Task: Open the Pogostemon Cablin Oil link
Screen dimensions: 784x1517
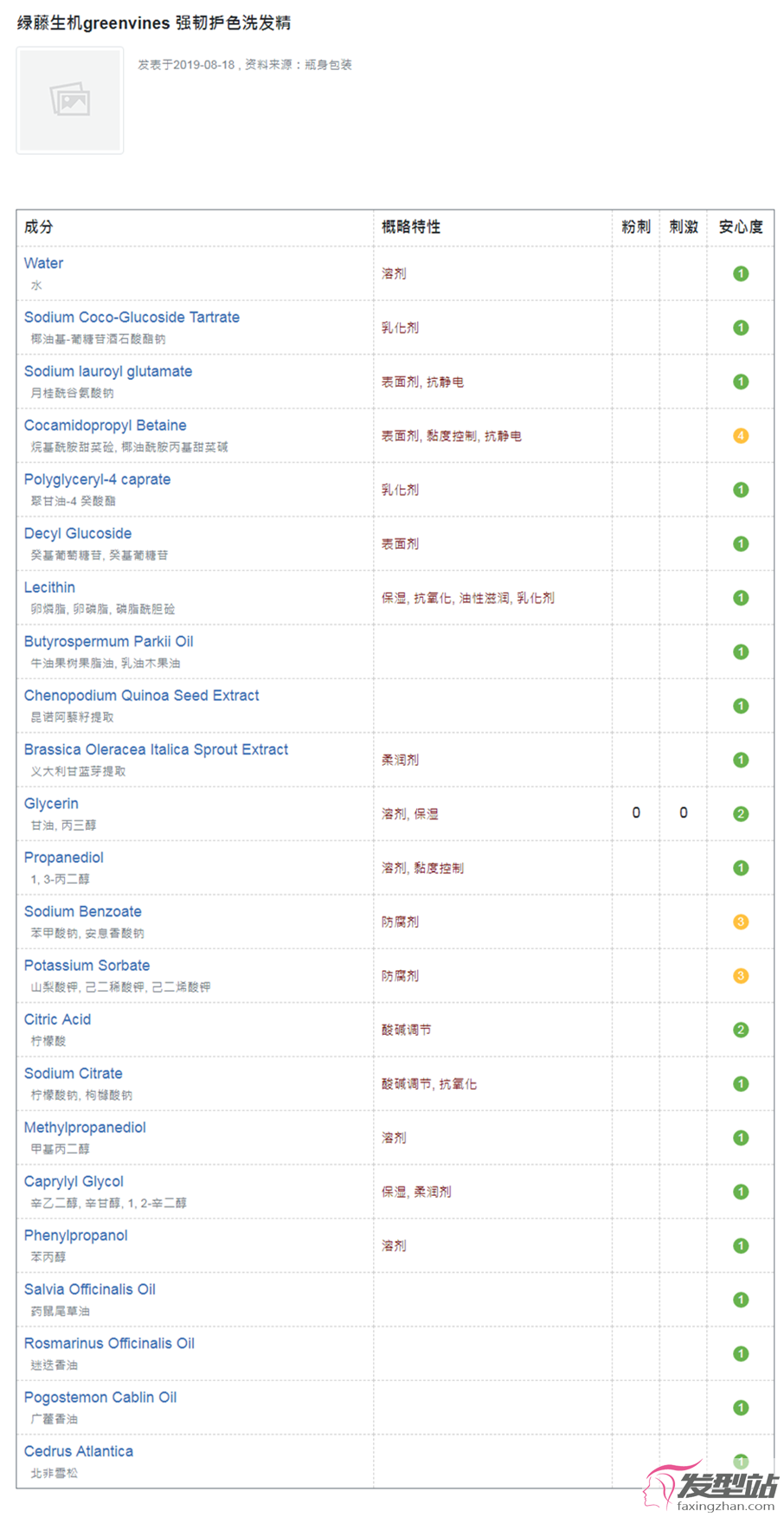Action: (100, 1398)
